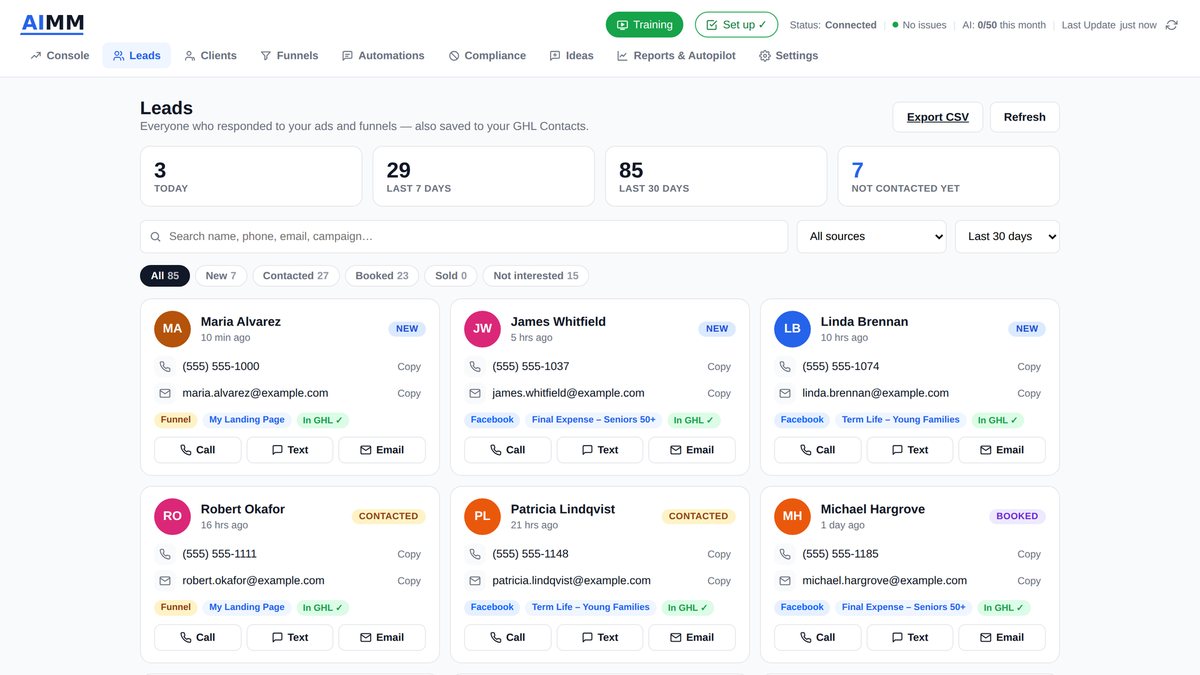Click the RO avatar for Robert Okafor
1200x675 pixels.
point(172,516)
